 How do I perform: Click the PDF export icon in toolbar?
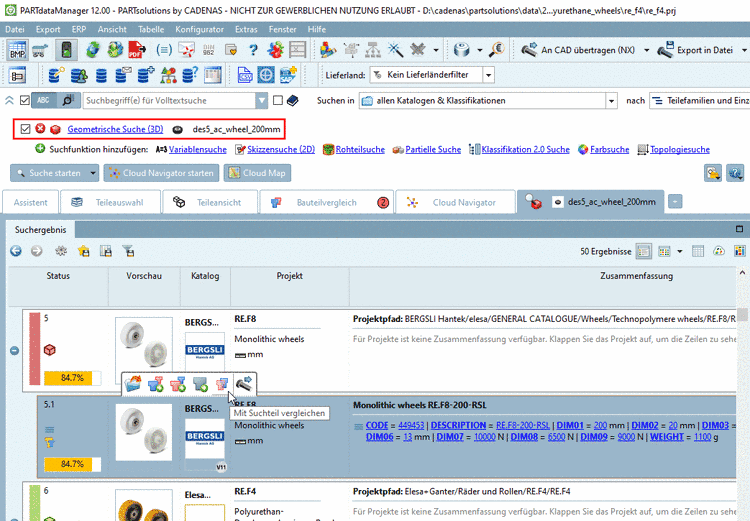(x=135, y=49)
